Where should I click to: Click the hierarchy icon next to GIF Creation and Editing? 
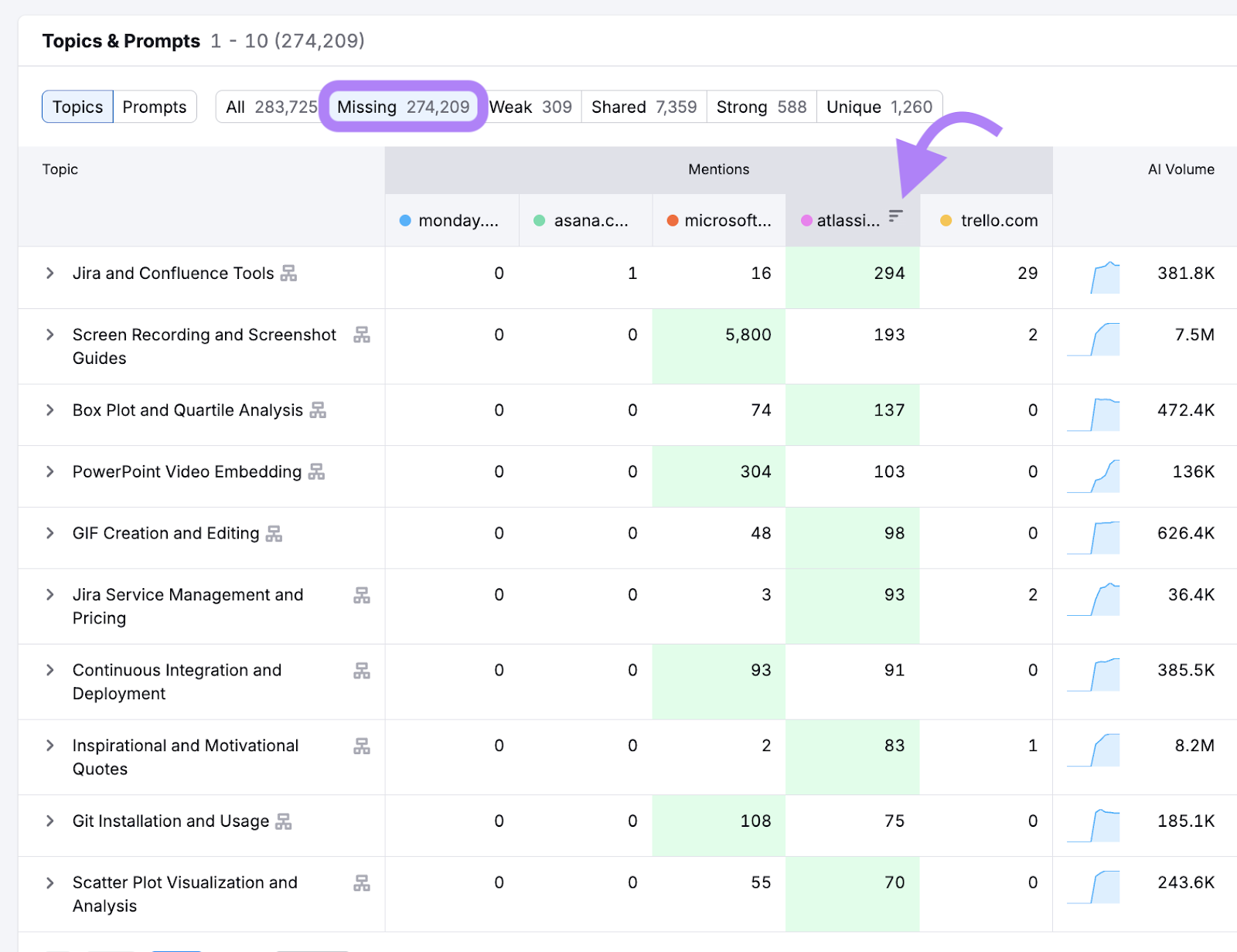click(x=274, y=532)
